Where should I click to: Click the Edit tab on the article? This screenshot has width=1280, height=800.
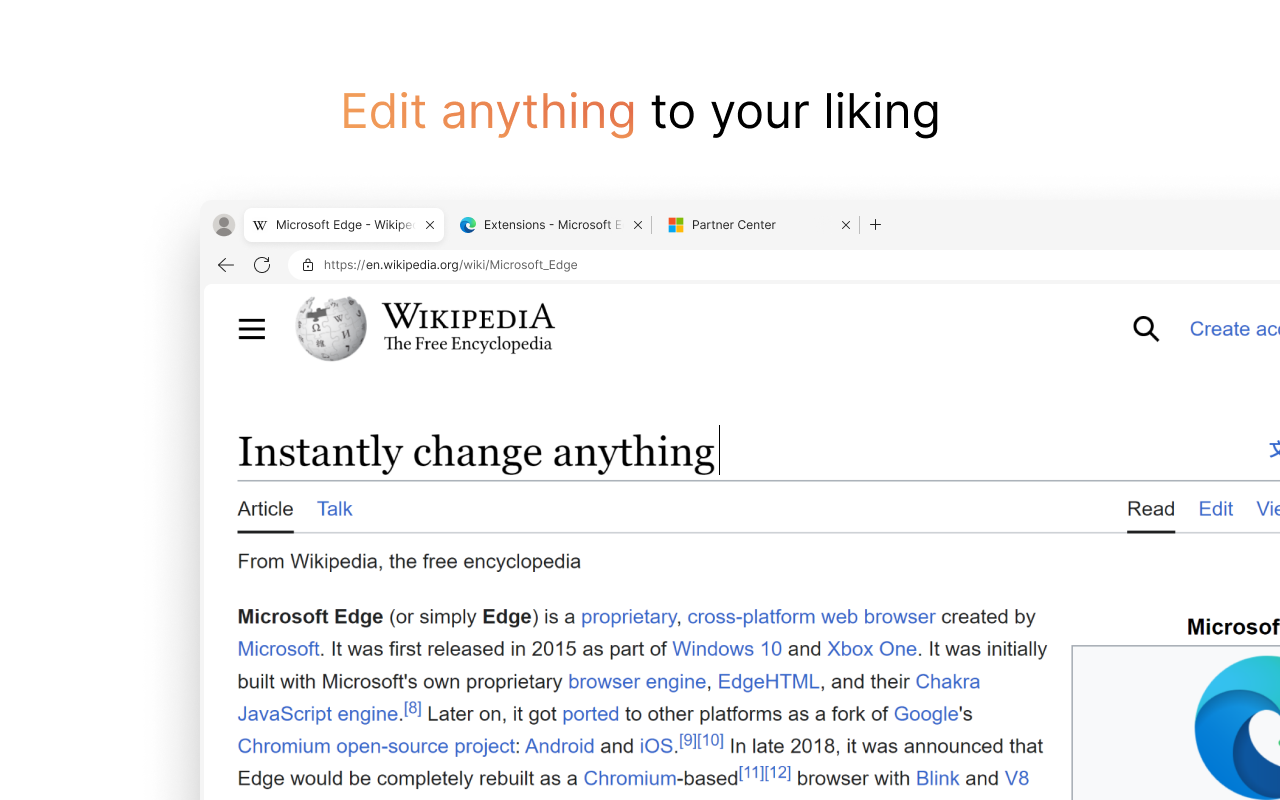1215,509
